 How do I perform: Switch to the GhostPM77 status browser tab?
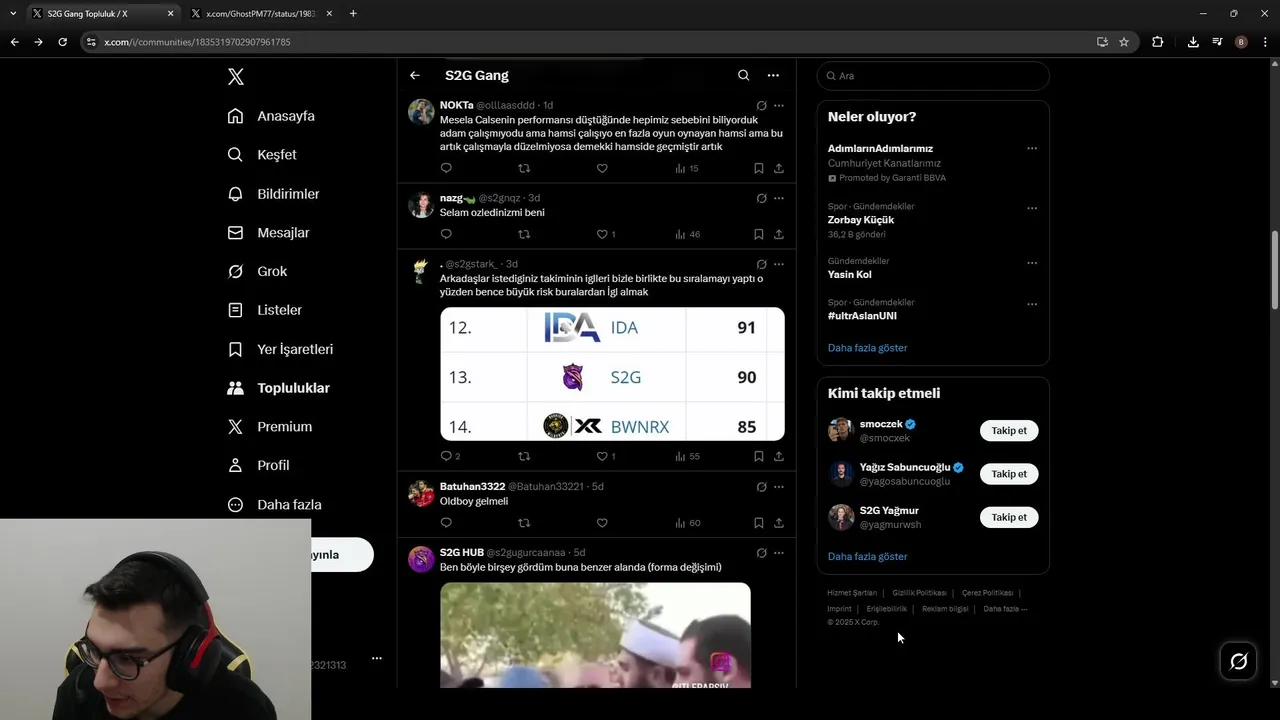click(258, 13)
